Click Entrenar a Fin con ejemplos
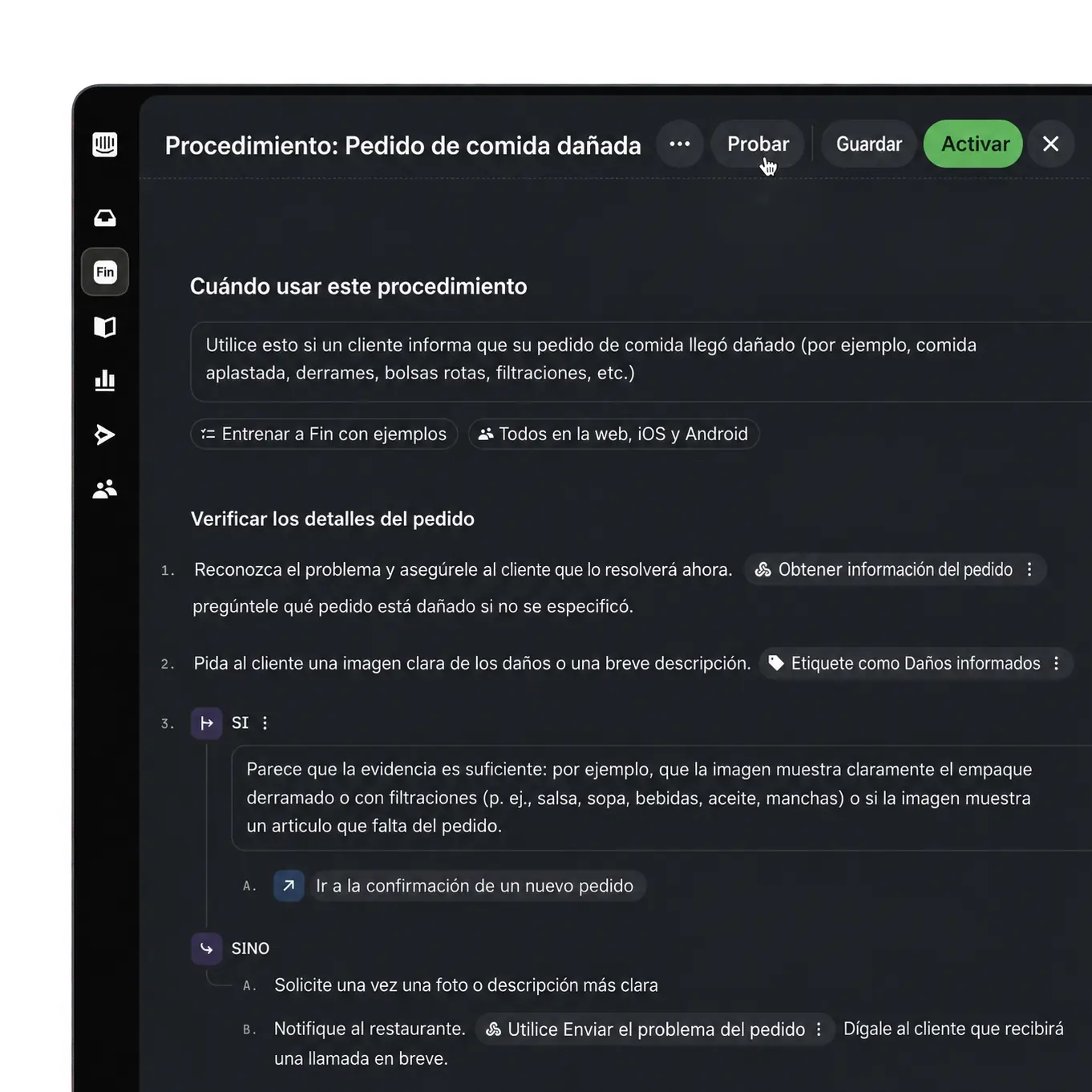Screen dimensions: 1092x1092 tap(324, 434)
